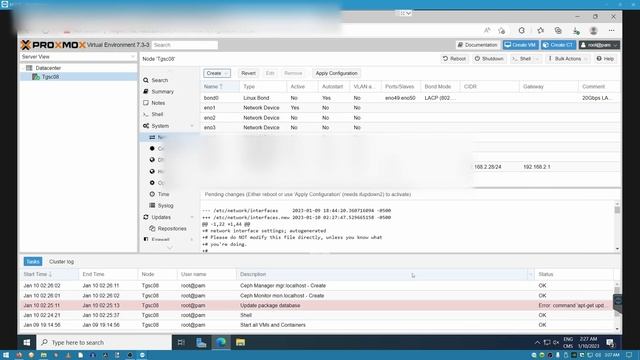Select Start all VMs and Containers task
This screenshot has width=640, height=360.
coord(316,325)
